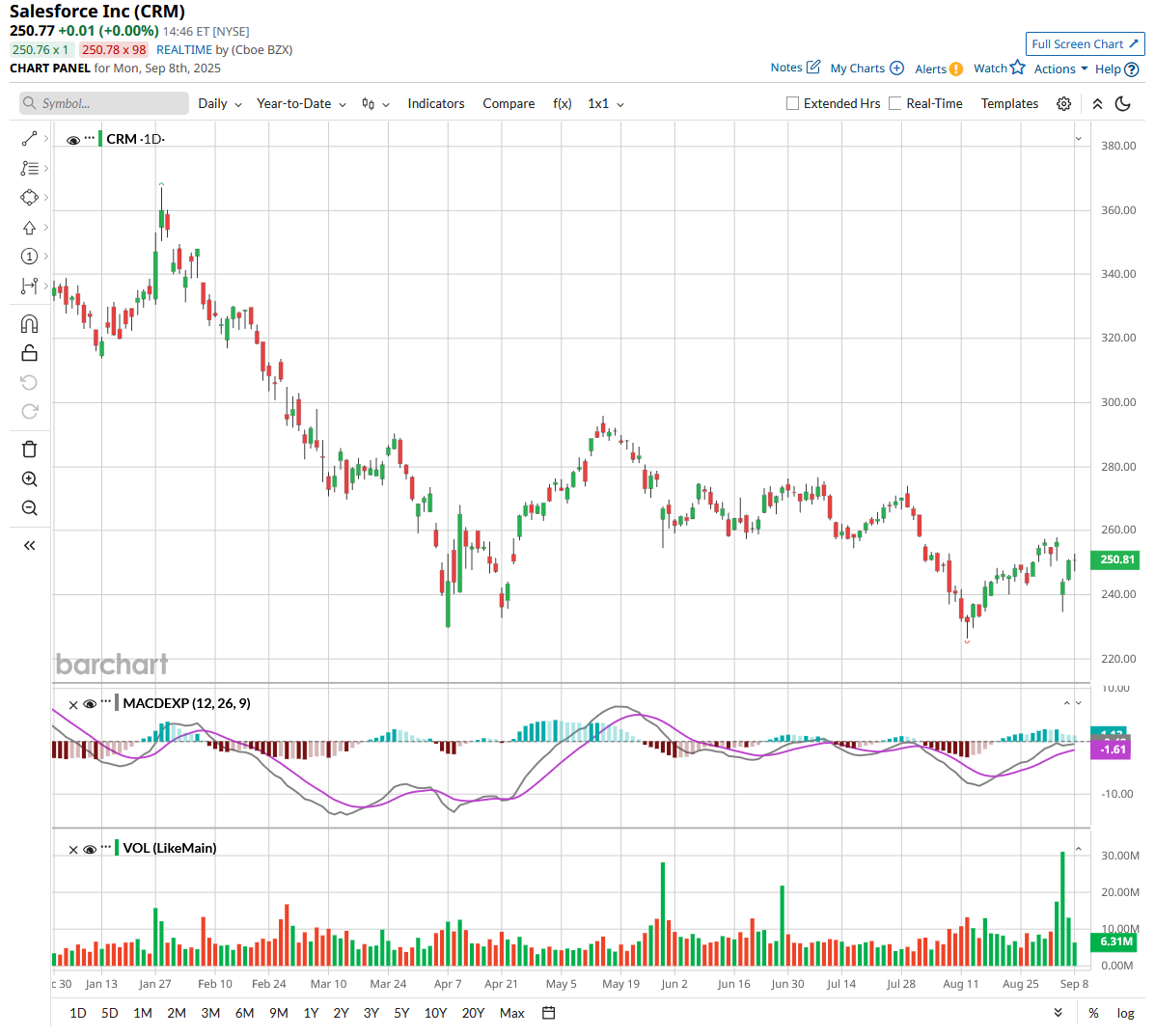1155x1036 pixels.
Task: Toggle the magnet snap mode
Action: pyautogui.click(x=30, y=324)
